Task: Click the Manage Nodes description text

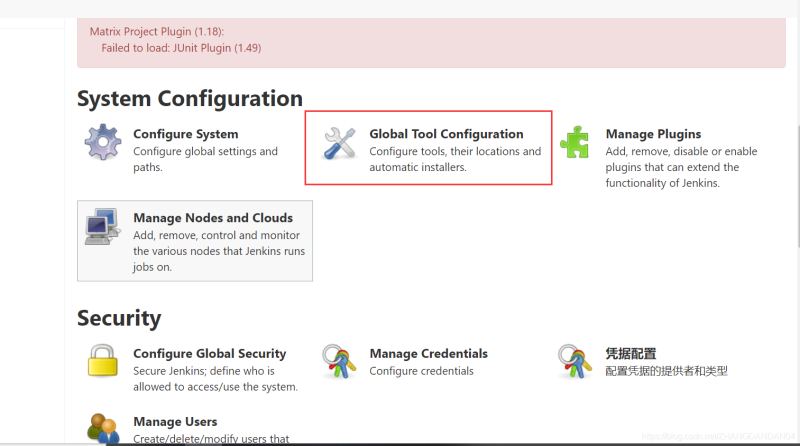Action: click(219, 251)
